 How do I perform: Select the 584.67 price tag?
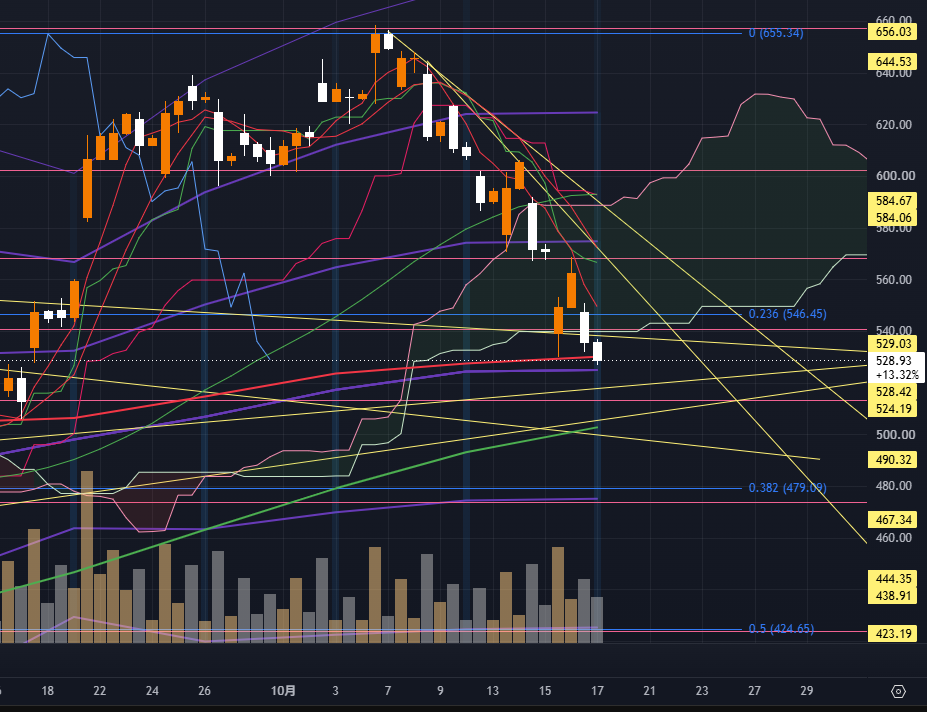coord(893,201)
